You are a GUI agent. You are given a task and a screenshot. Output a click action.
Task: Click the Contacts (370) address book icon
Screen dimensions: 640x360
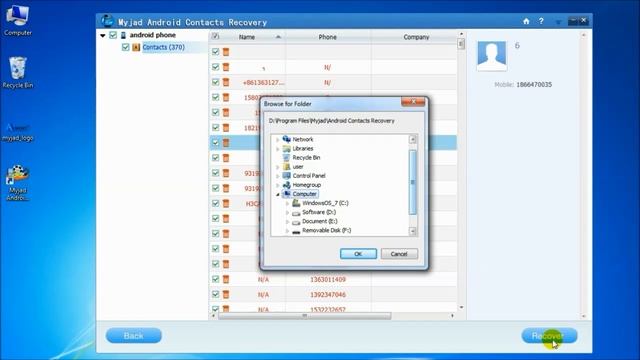click(x=136, y=47)
